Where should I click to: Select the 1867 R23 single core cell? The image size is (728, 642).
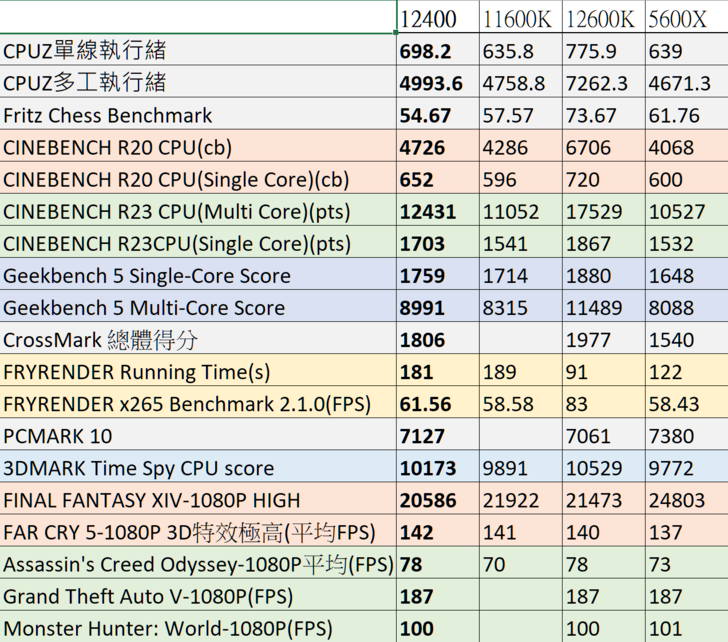604,241
